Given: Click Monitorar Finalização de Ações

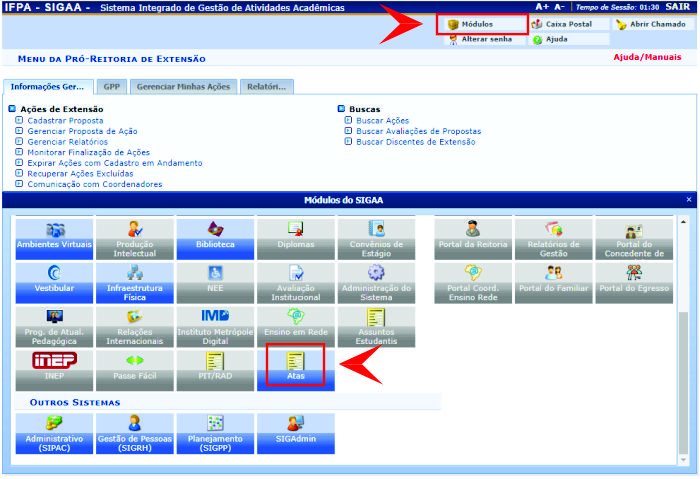Looking at the screenshot, I should click(x=88, y=153).
